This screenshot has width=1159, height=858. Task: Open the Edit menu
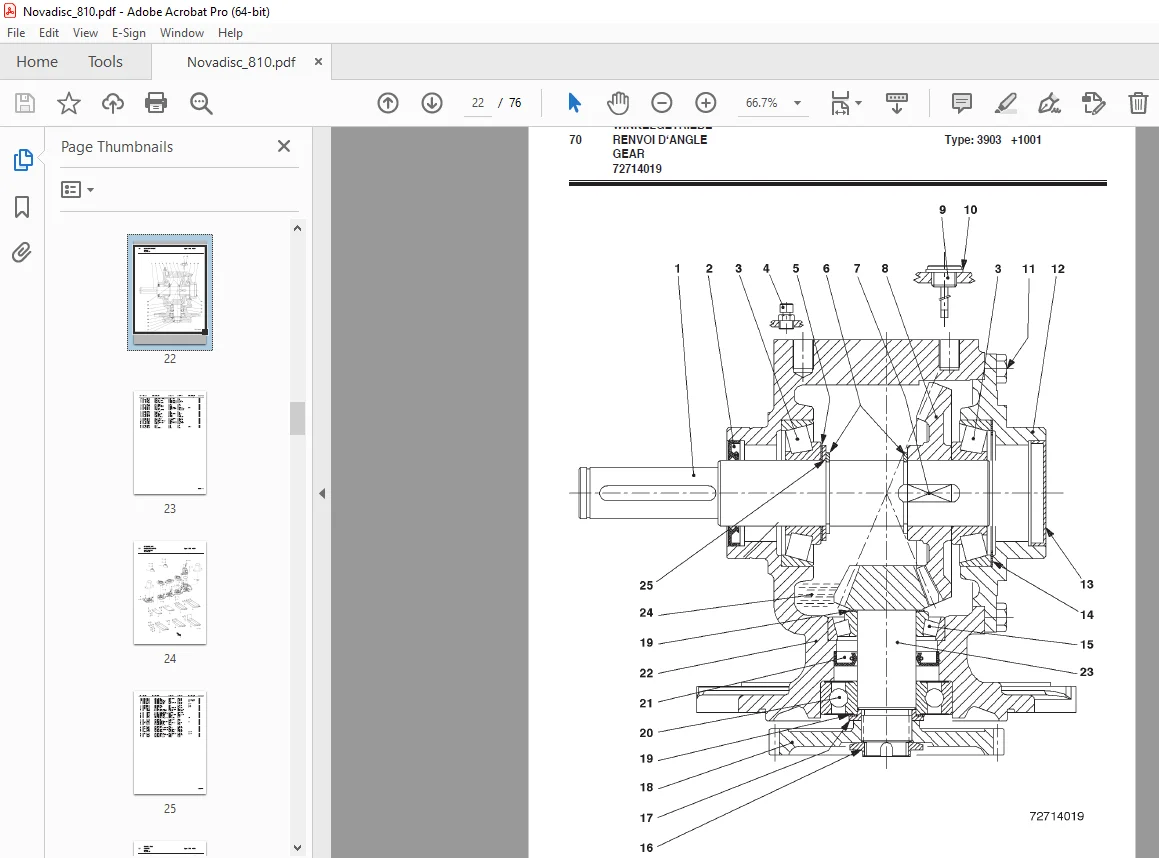(x=49, y=33)
